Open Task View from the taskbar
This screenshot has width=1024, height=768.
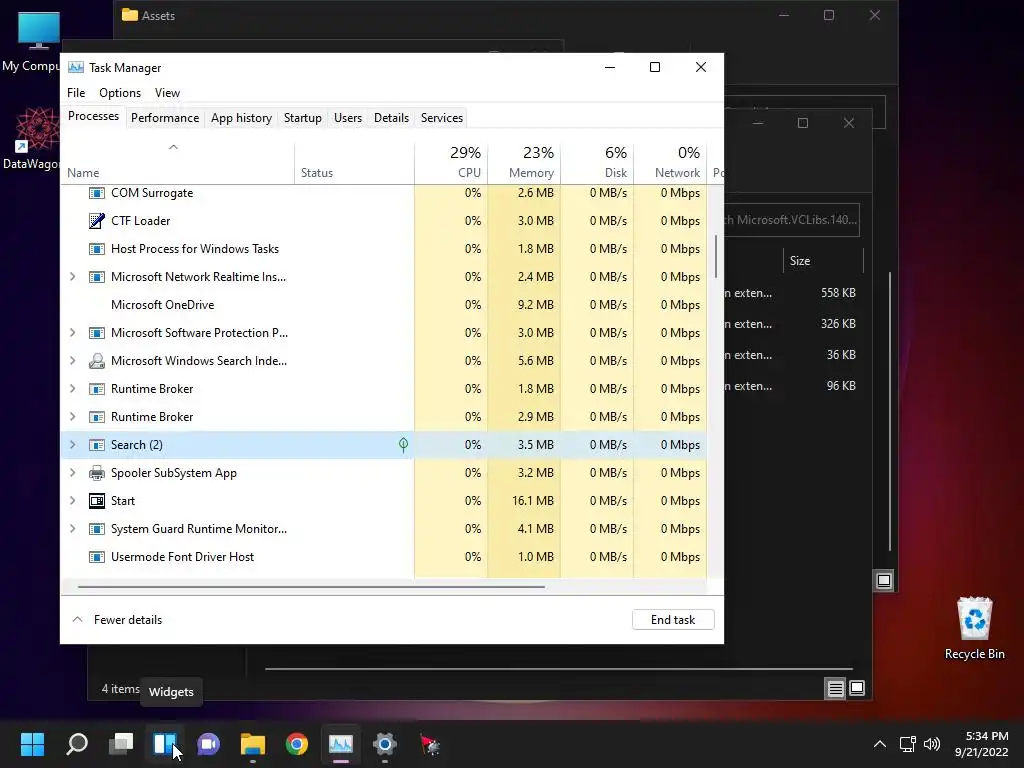point(121,744)
